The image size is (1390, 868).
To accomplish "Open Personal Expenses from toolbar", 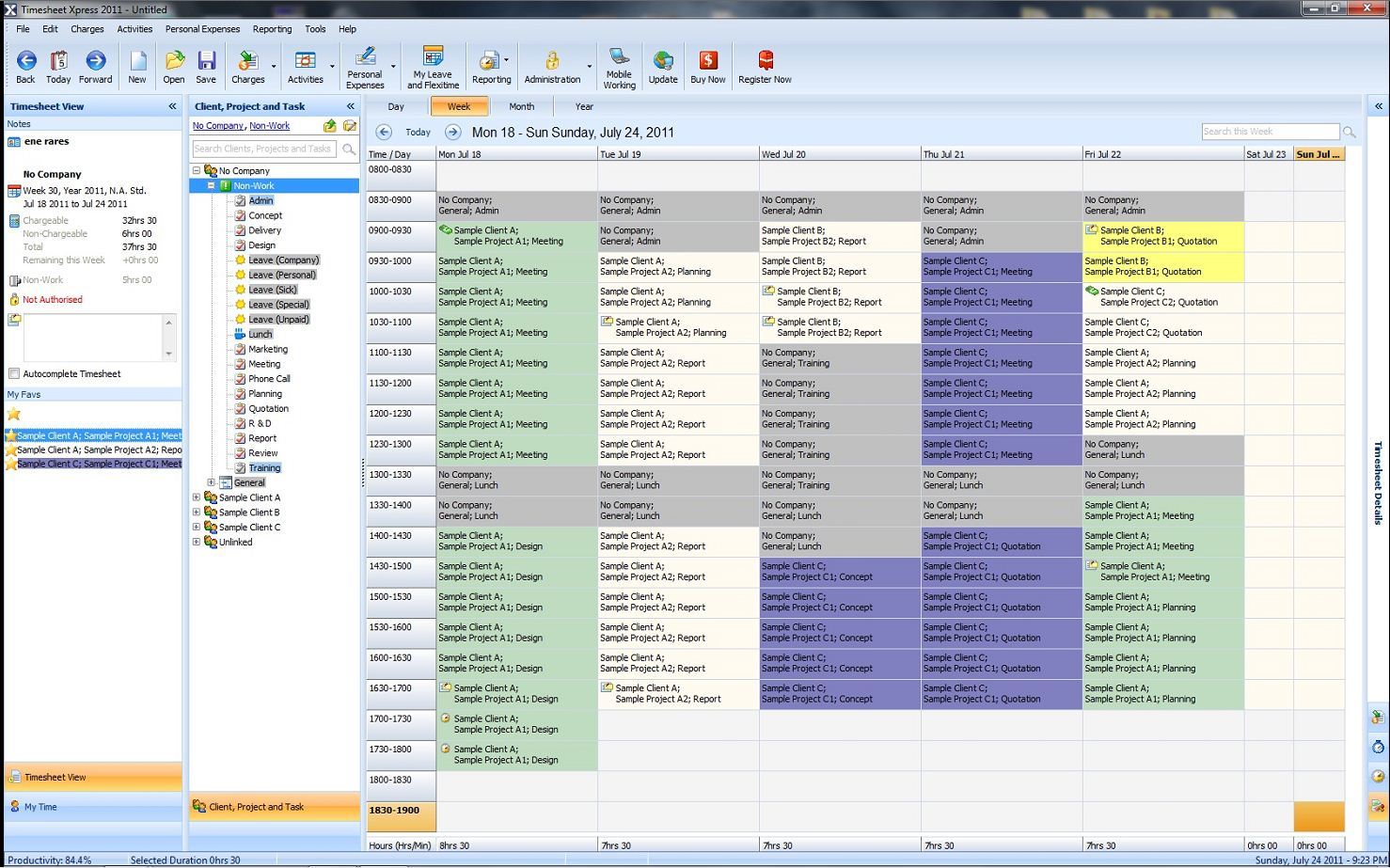I will click(x=365, y=68).
